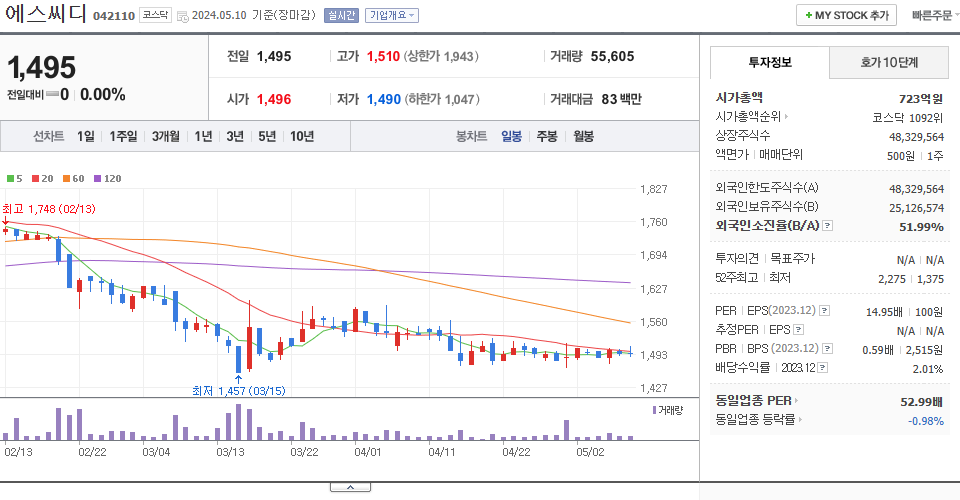The image size is (960, 500).
Task: Click the 하한가 1,047 text
Action: click(x=442, y=99)
